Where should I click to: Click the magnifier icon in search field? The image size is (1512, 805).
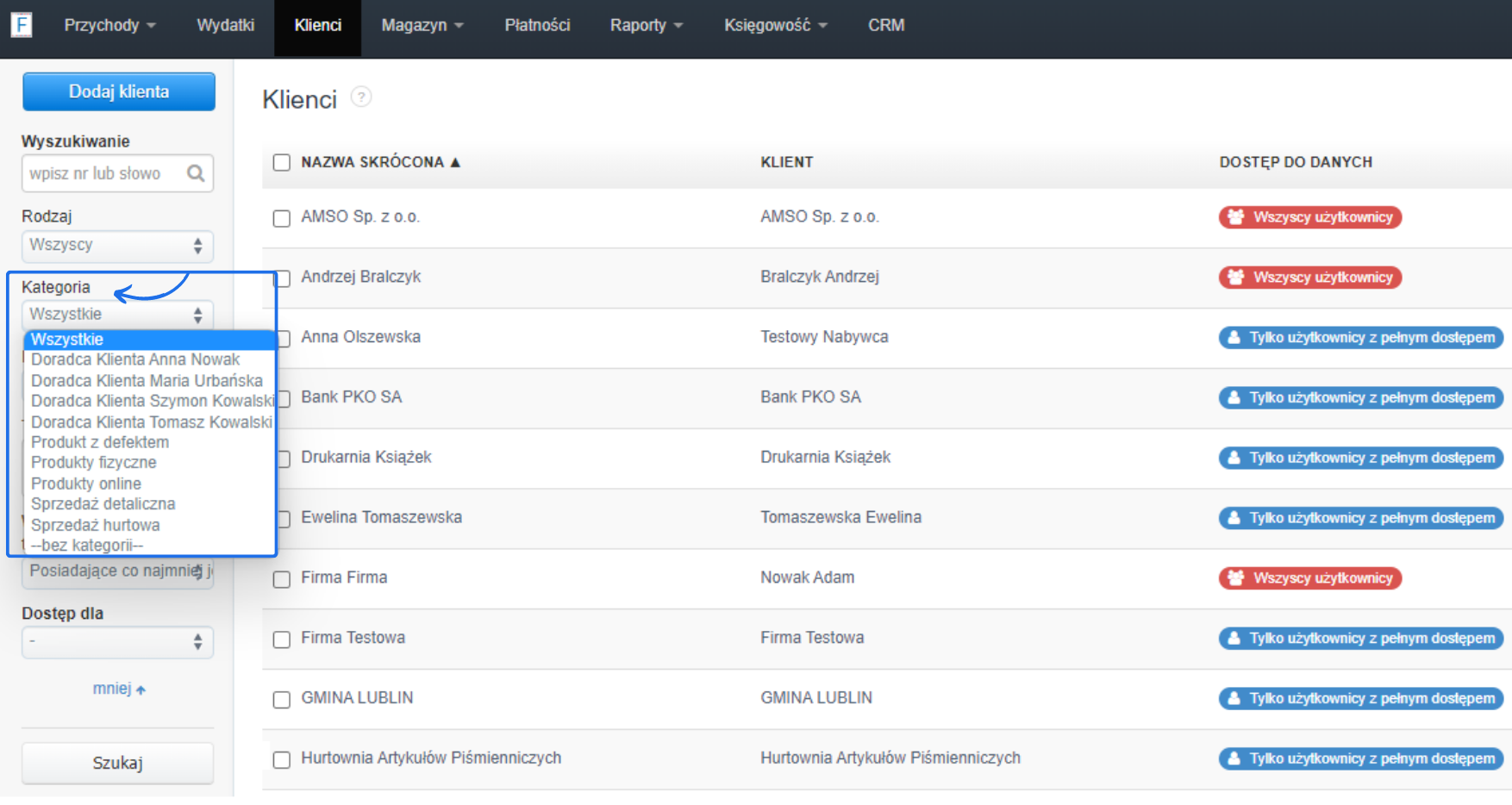click(196, 173)
